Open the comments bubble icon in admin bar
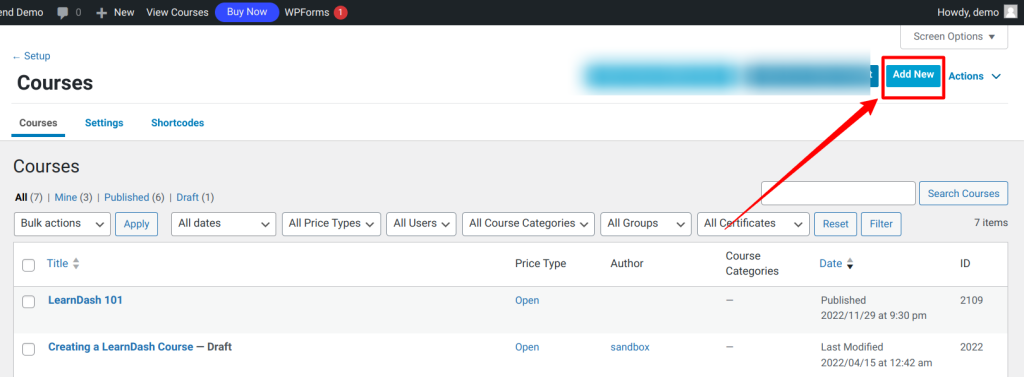The width and height of the screenshot is (1024, 377). (63, 12)
